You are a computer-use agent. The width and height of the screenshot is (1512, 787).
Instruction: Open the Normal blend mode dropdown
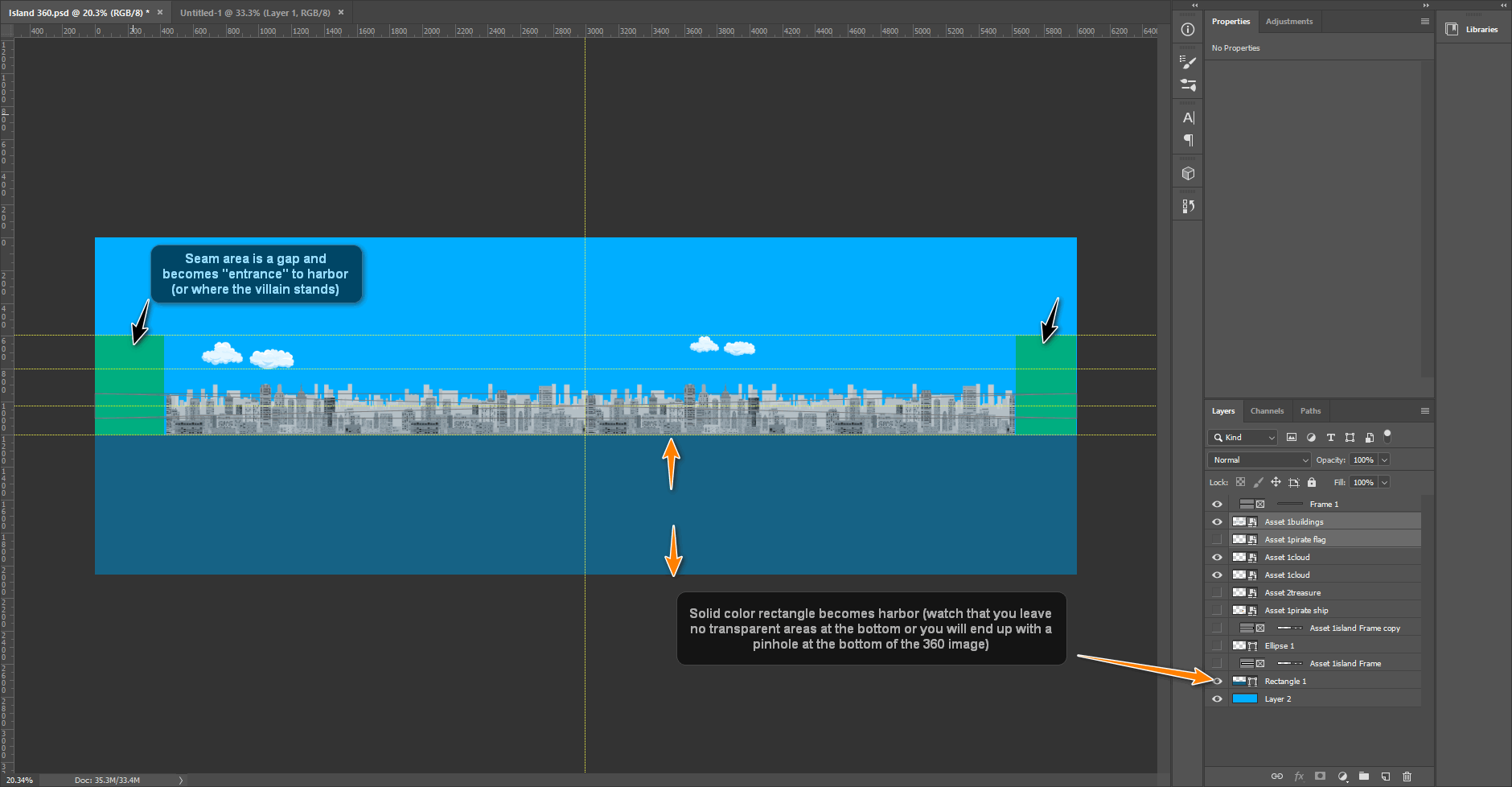click(x=1259, y=460)
